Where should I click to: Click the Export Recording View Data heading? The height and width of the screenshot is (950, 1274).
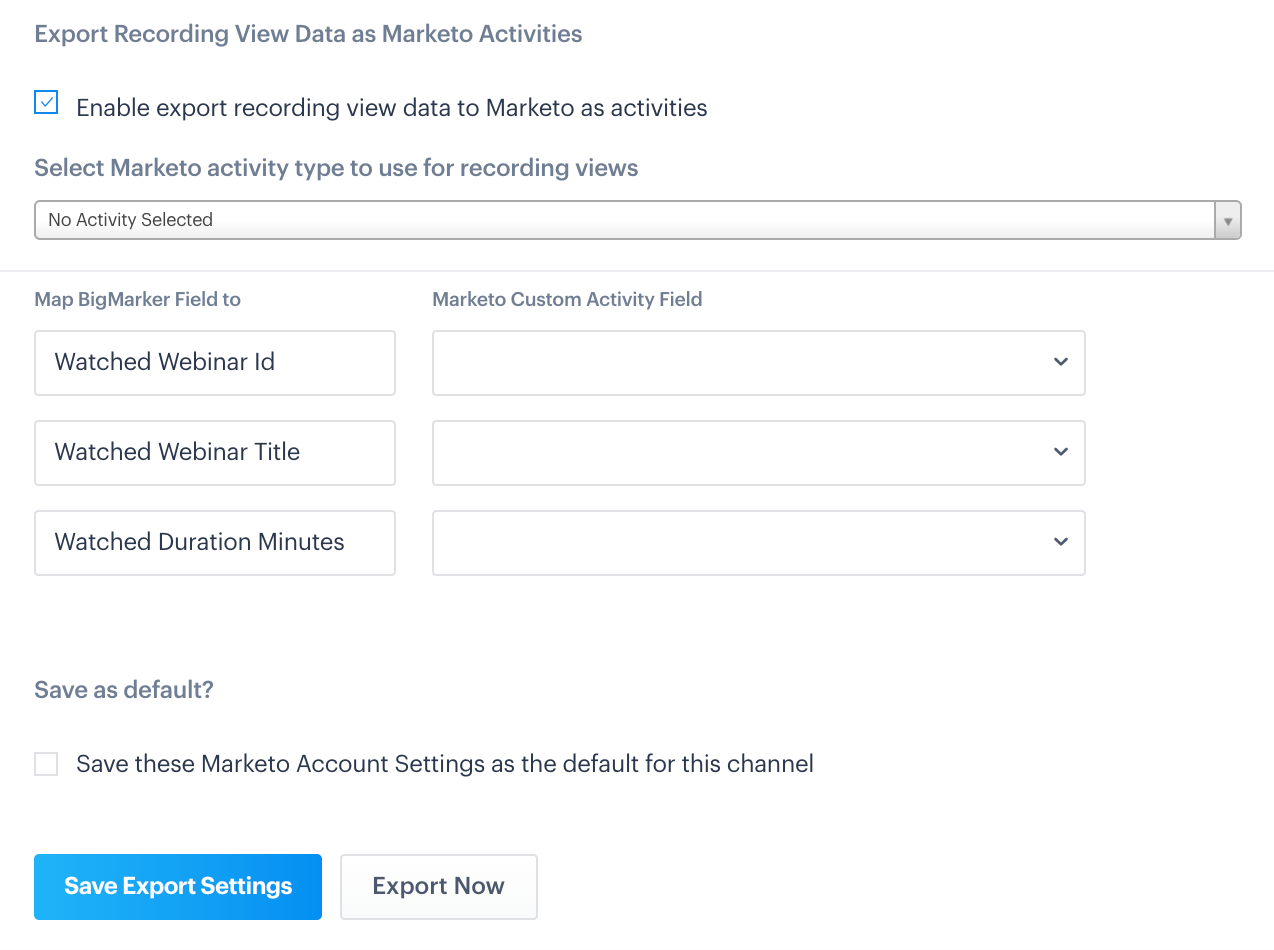point(308,34)
